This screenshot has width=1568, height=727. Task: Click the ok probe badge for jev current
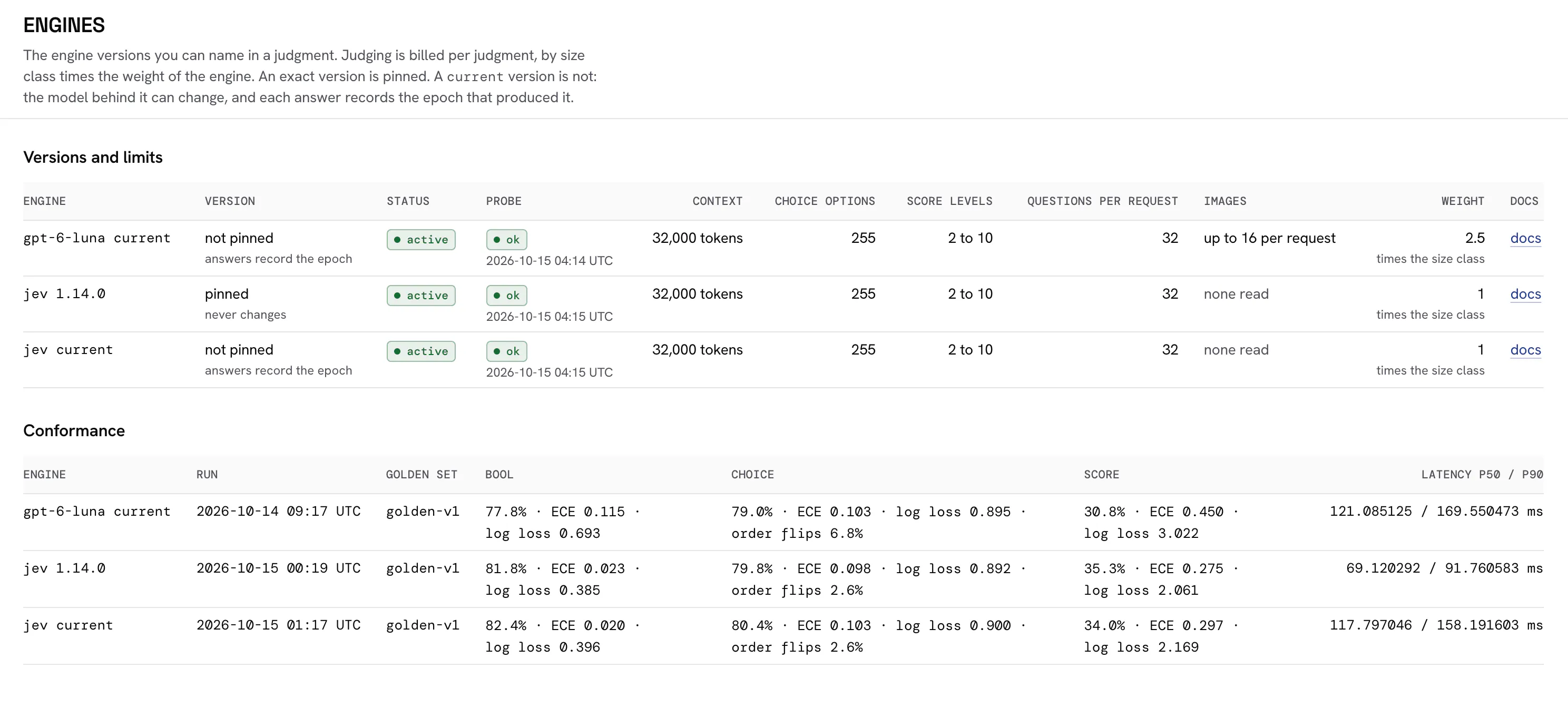[506, 351]
